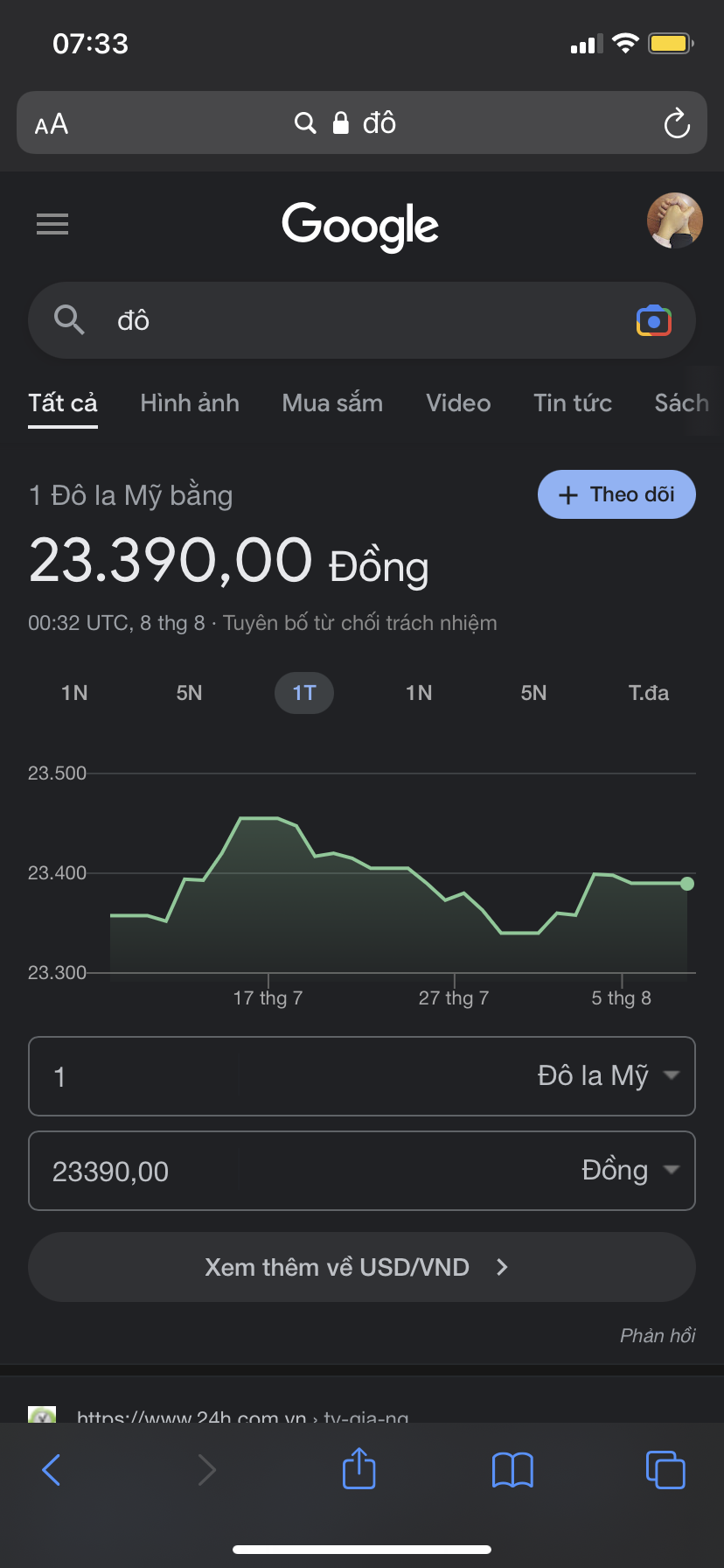This screenshot has width=724, height=1568.
Task: Click the 27 thg 7 axis label
Action: pyautogui.click(x=454, y=998)
